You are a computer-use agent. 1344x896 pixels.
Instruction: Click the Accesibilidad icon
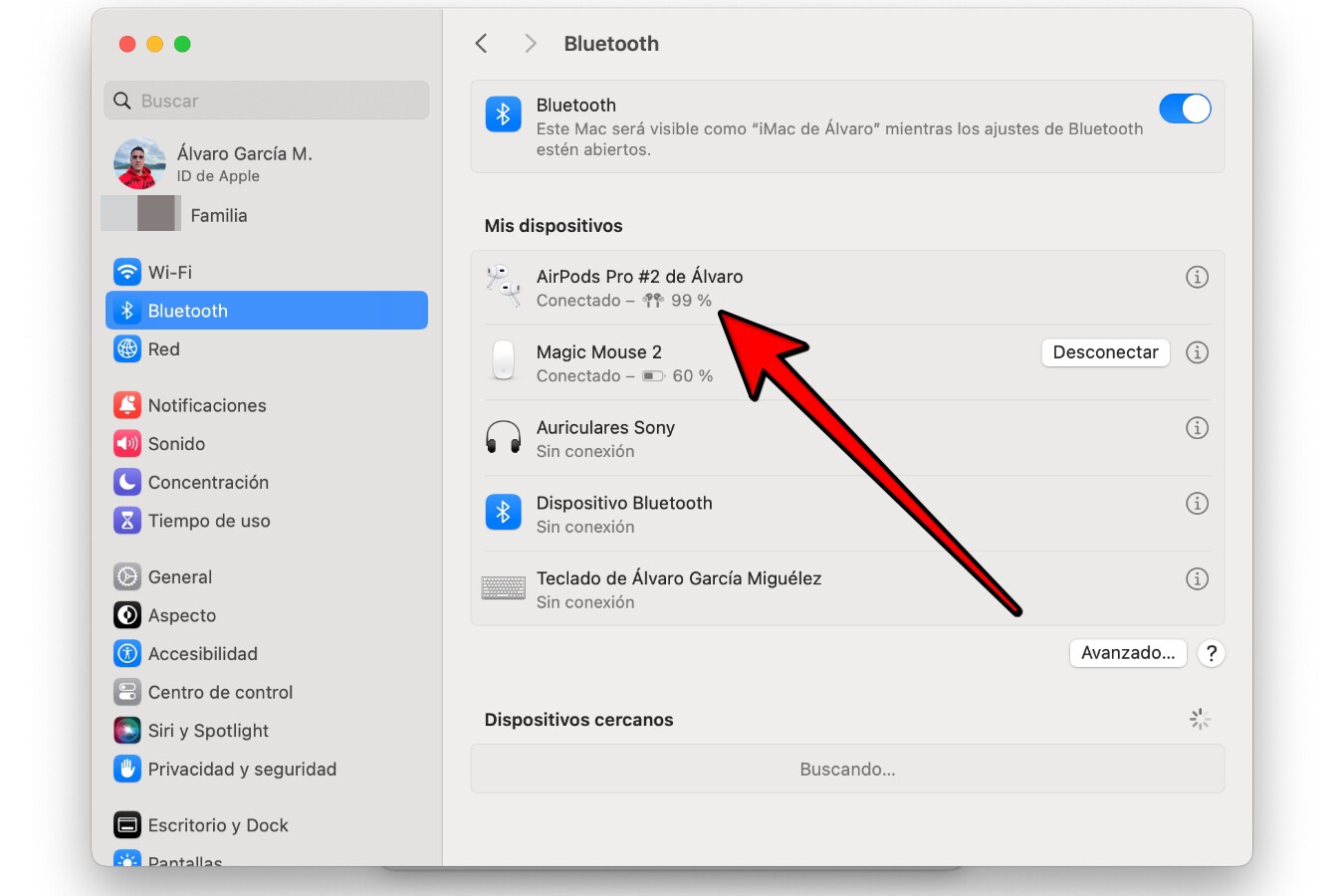tap(127, 654)
